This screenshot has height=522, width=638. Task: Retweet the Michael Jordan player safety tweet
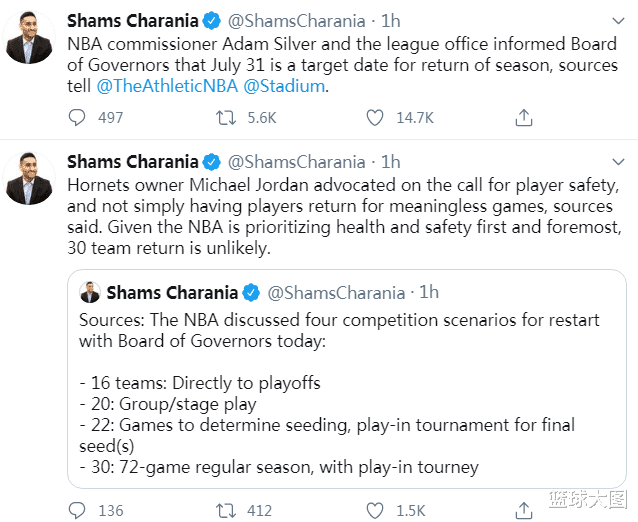(226, 510)
